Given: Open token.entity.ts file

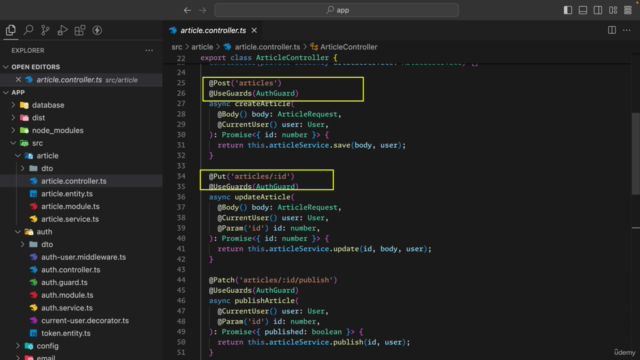Looking at the screenshot, I should pyautogui.click(x=66, y=333).
